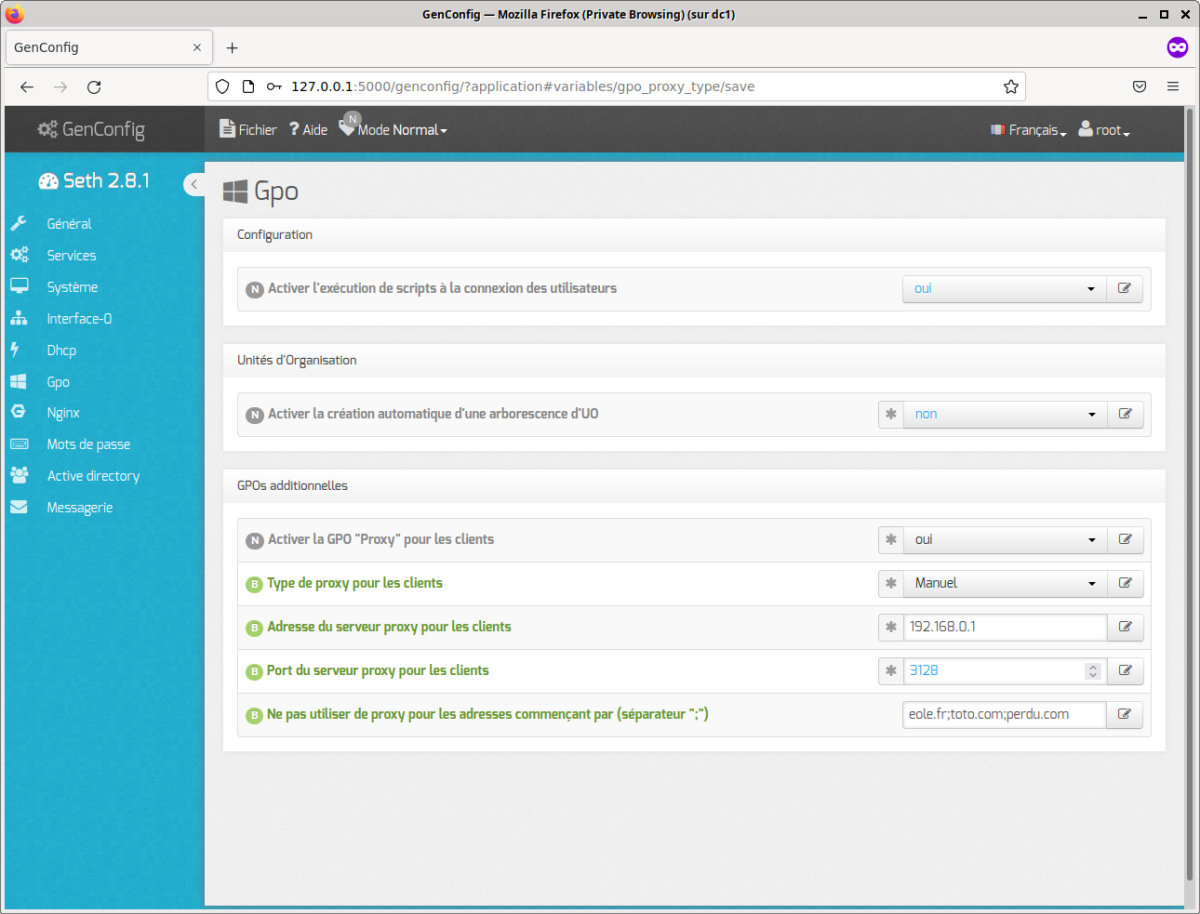Click edit icon for GPO "Proxy" activation row
The height and width of the screenshot is (914, 1200).
(1124, 539)
